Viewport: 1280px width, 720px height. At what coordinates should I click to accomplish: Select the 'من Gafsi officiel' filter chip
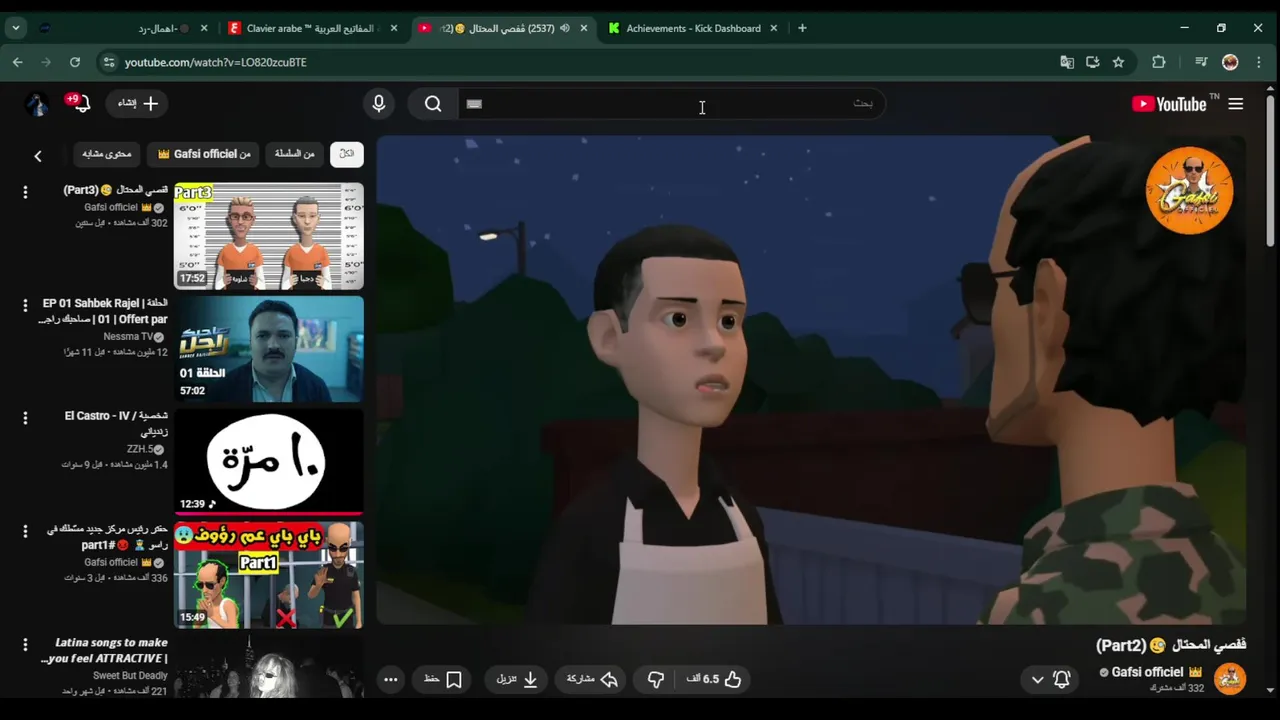pyautogui.click(x=204, y=154)
